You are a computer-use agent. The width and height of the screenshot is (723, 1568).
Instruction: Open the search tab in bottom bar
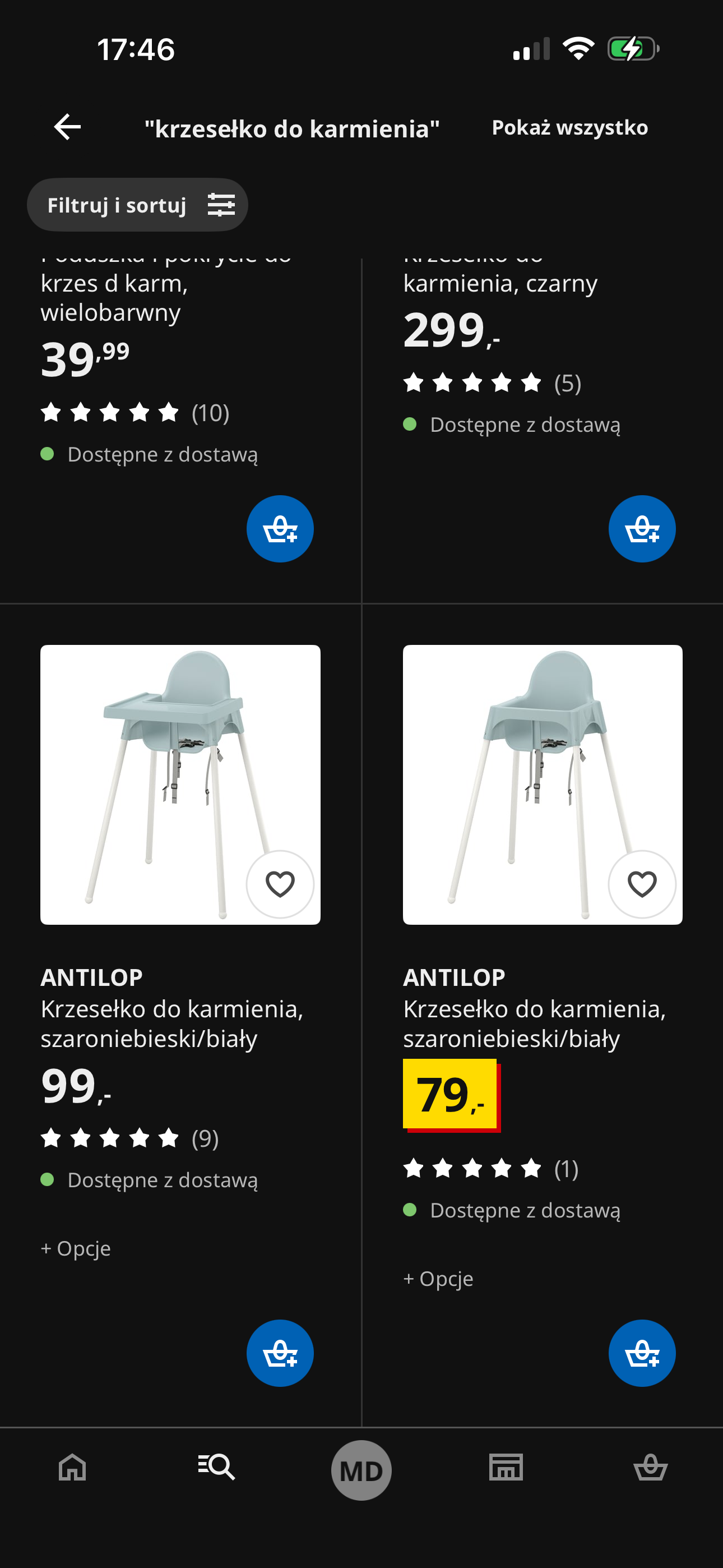217,1467
